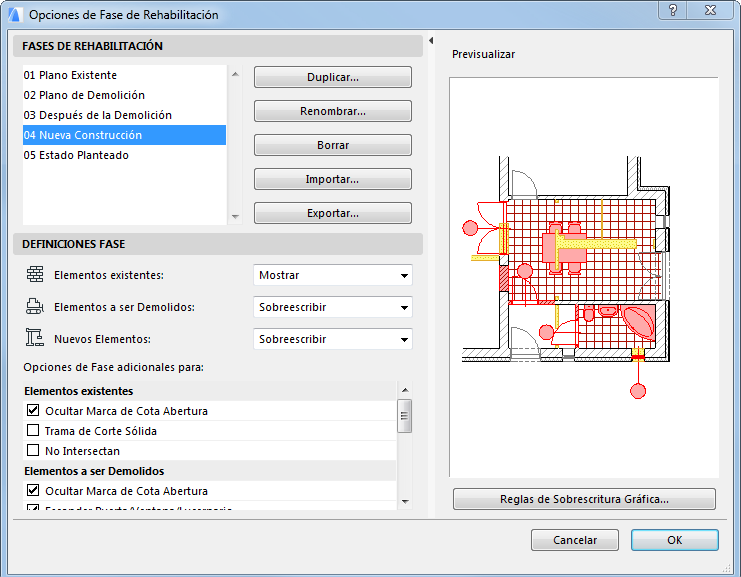The image size is (741, 577).
Task: Close the dialog with the X button
Action: point(710,10)
